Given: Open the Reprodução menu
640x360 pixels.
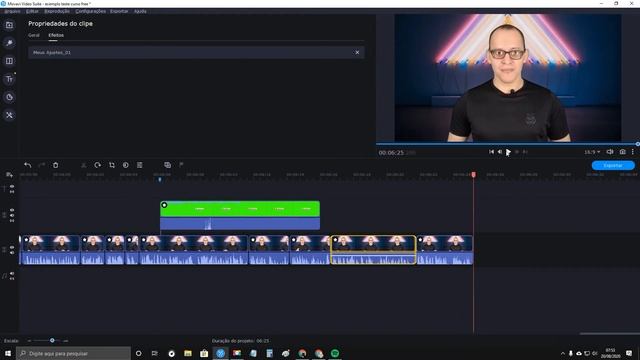Looking at the screenshot, I should tap(57, 11).
